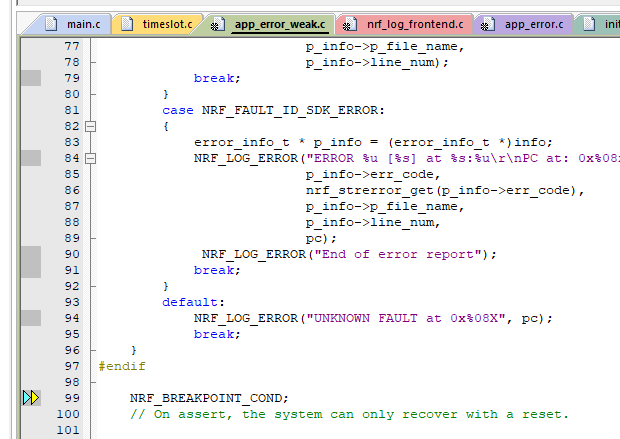This screenshot has height=439, width=620.
Task: Click the file icon on the app_error.c tab
Action: 488,24
